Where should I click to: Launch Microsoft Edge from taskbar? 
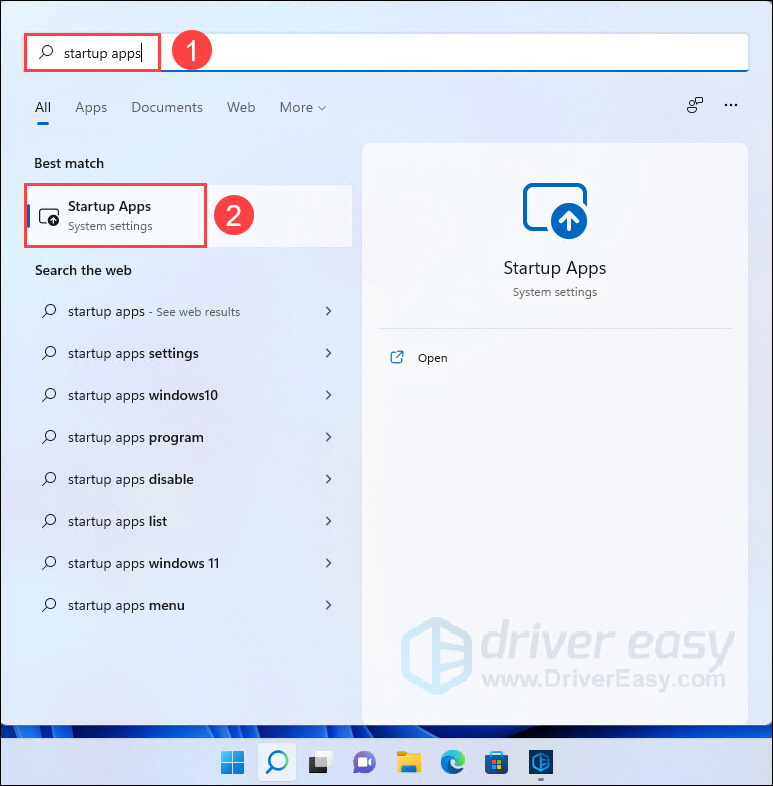pyautogui.click(x=453, y=762)
